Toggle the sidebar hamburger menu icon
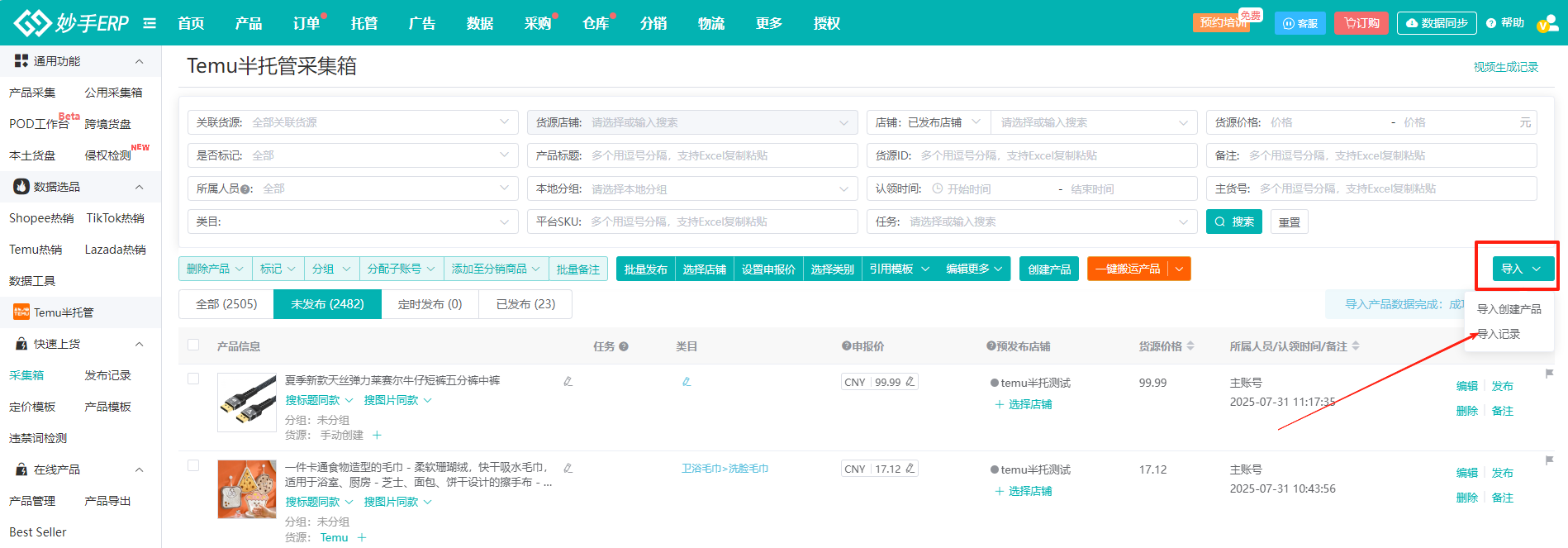The image size is (1568, 548). (x=150, y=23)
